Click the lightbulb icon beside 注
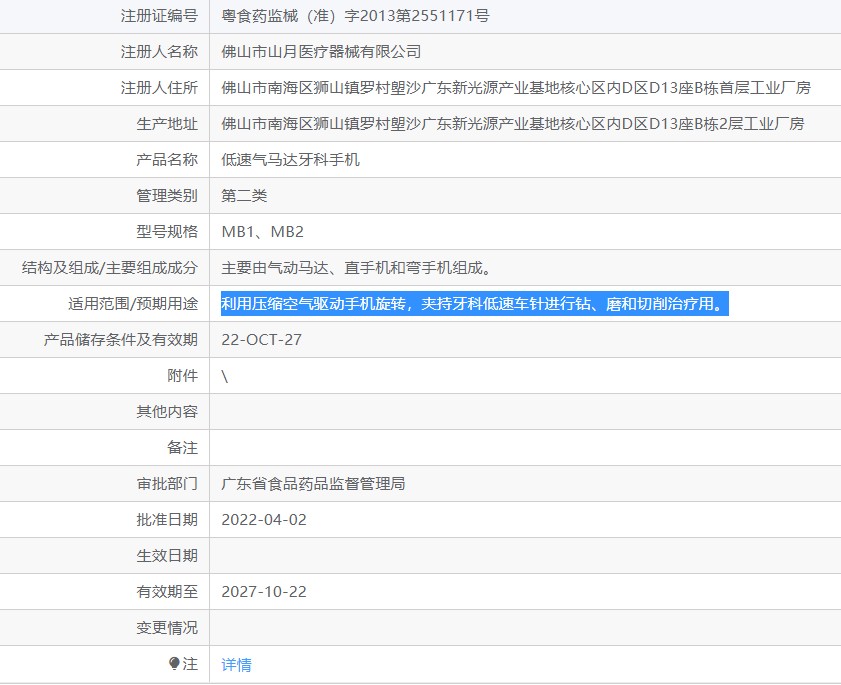This screenshot has height=685, width=841. pos(174,664)
